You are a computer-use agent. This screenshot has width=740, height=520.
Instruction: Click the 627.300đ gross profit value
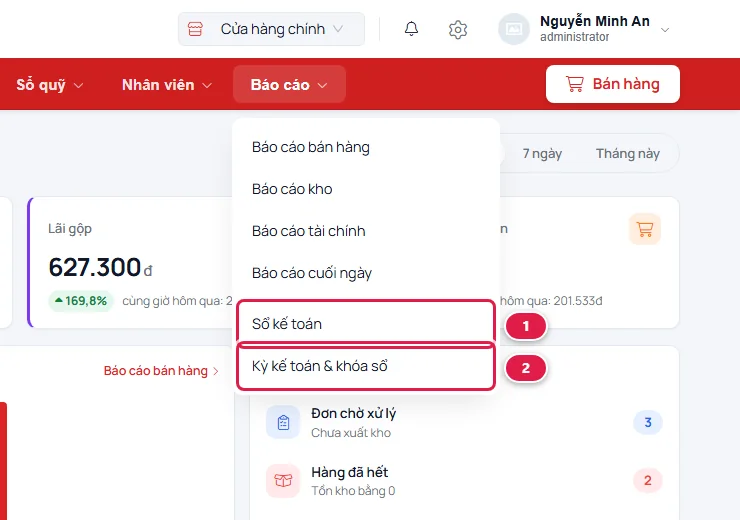100,267
